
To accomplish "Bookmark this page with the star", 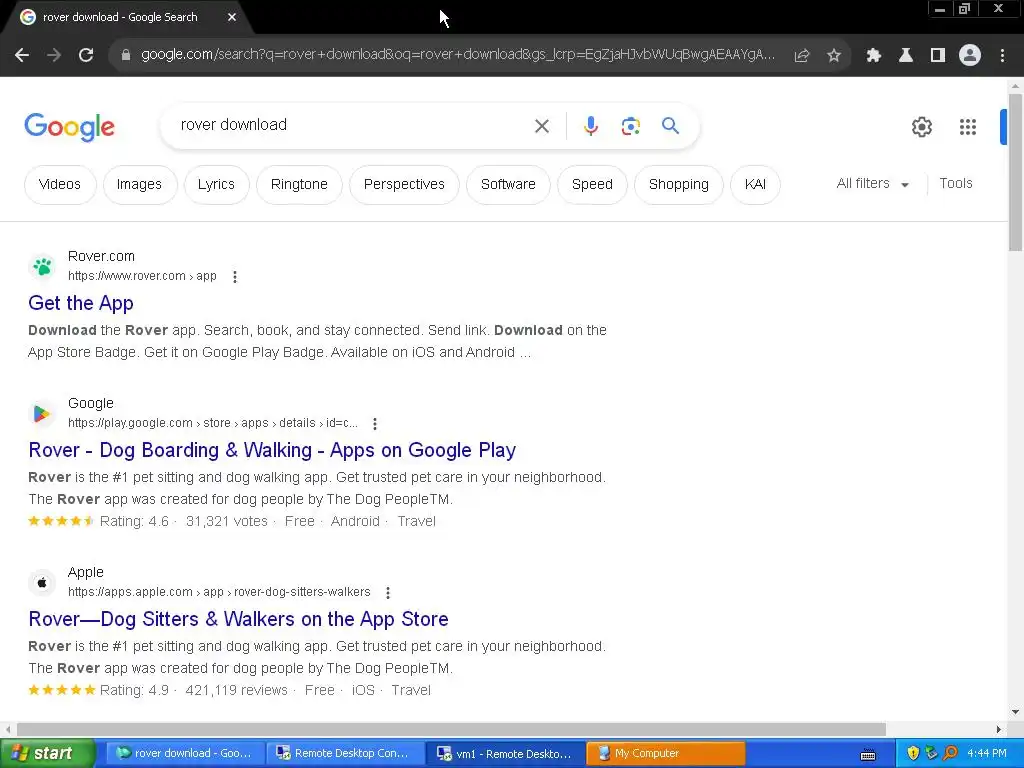I will tap(834, 56).
